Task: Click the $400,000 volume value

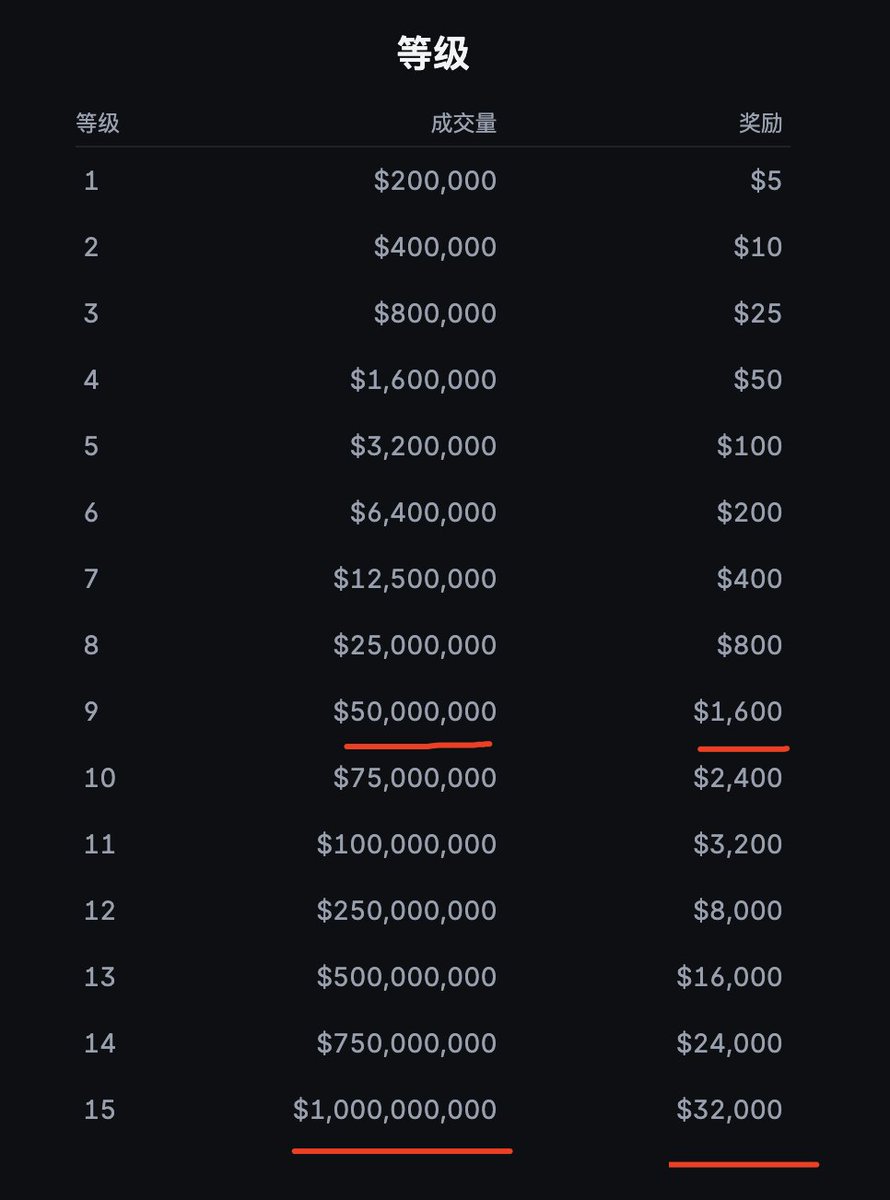Action: coord(435,247)
